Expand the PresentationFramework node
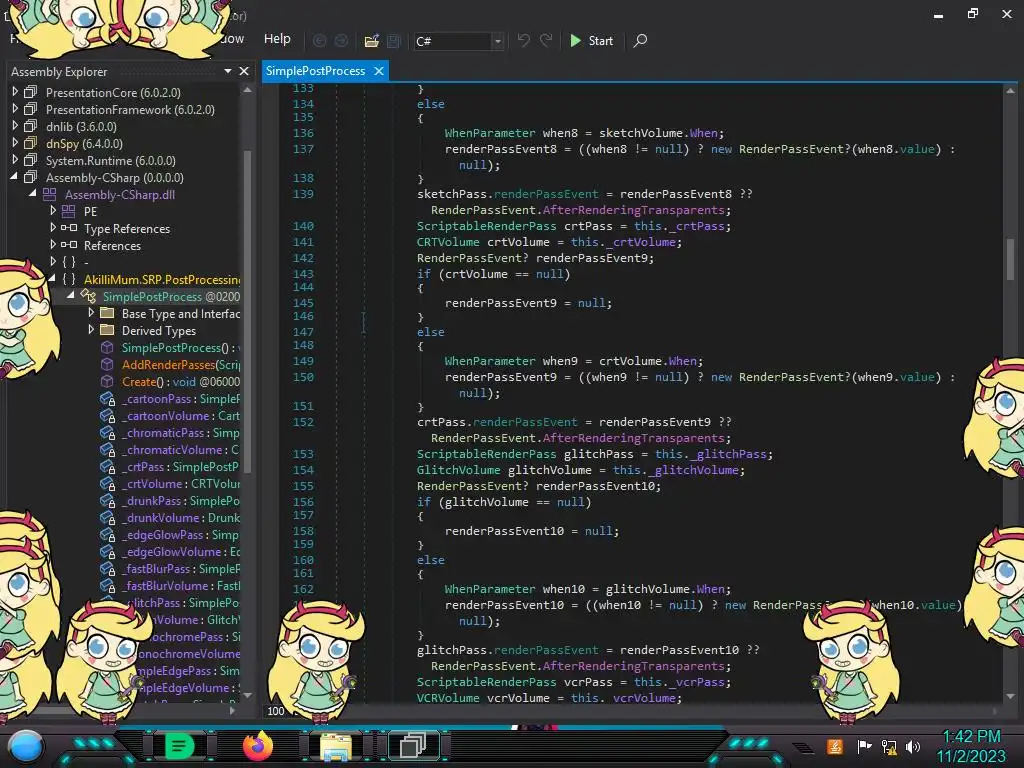Viewport: 1024px width, 768px height. pos(14,109)
